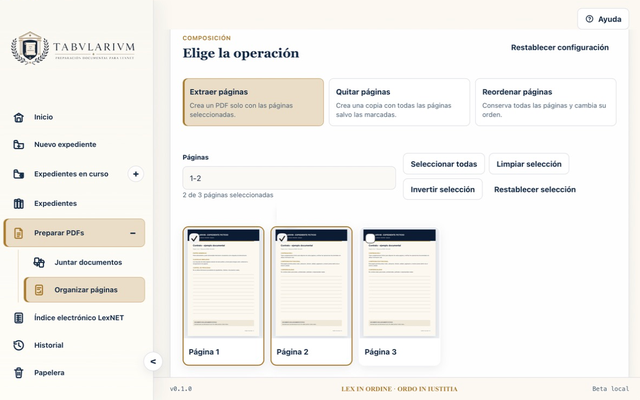Image resolution: width=640 pixels, height=400 pixels.
Task: Click the Índice electrónico LexNET list icon
Action: [19, 318]
